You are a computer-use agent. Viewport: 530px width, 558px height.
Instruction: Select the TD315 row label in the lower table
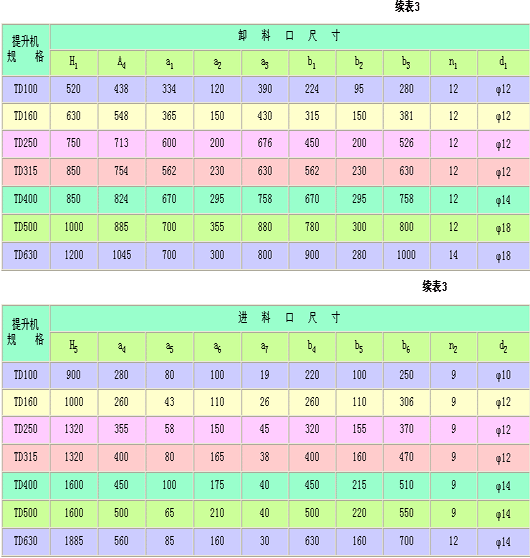(x=26, y=457)
